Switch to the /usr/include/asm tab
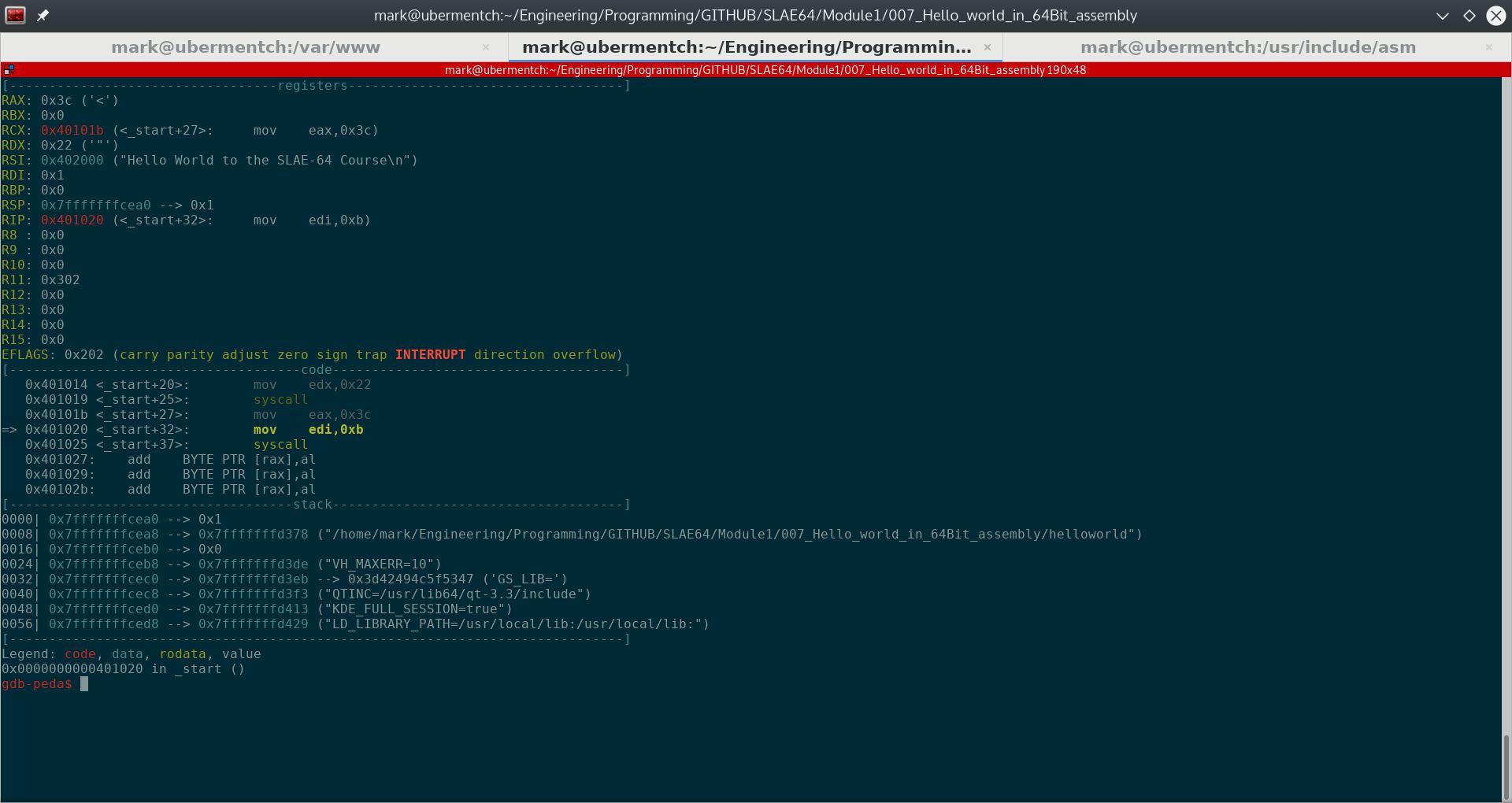 click(x=1248, y=47)
